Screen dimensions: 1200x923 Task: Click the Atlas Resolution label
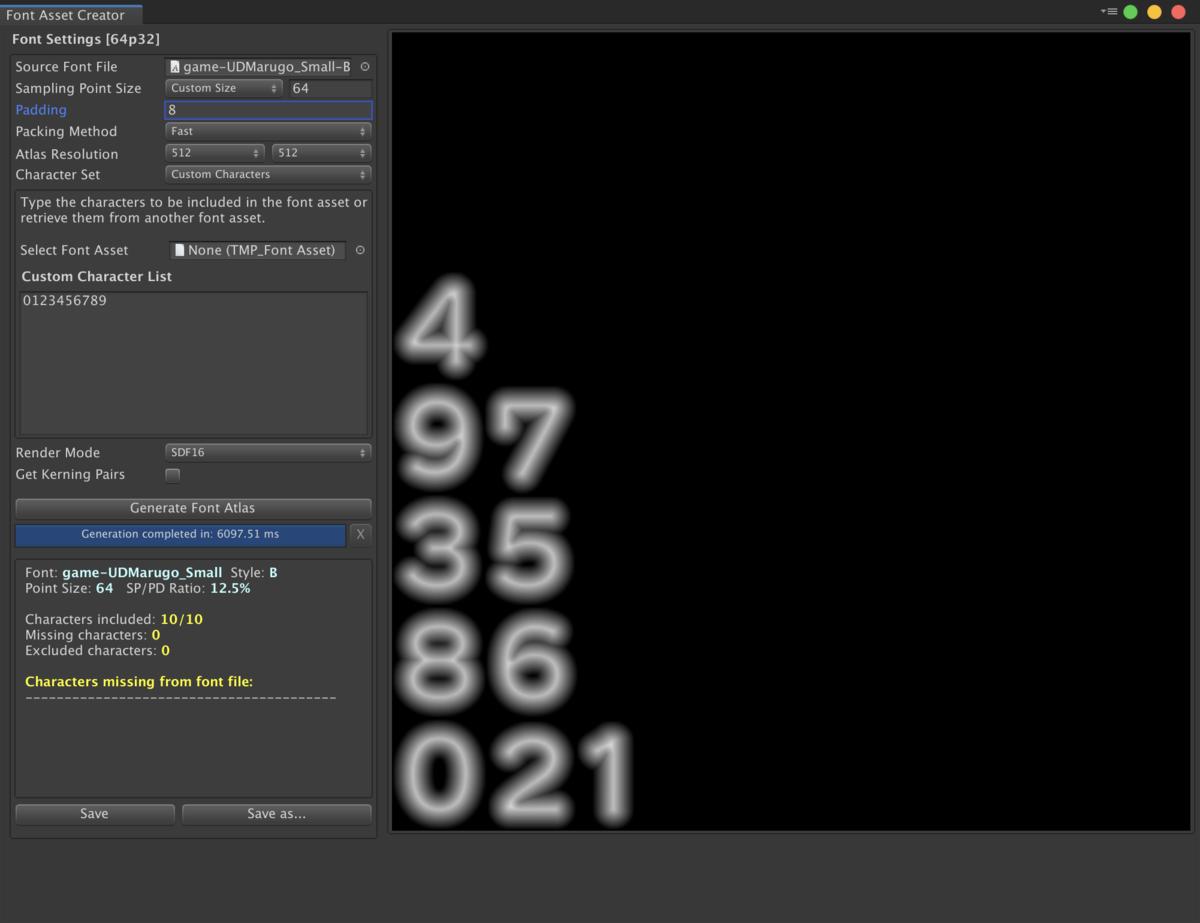(x=67, y=154)
